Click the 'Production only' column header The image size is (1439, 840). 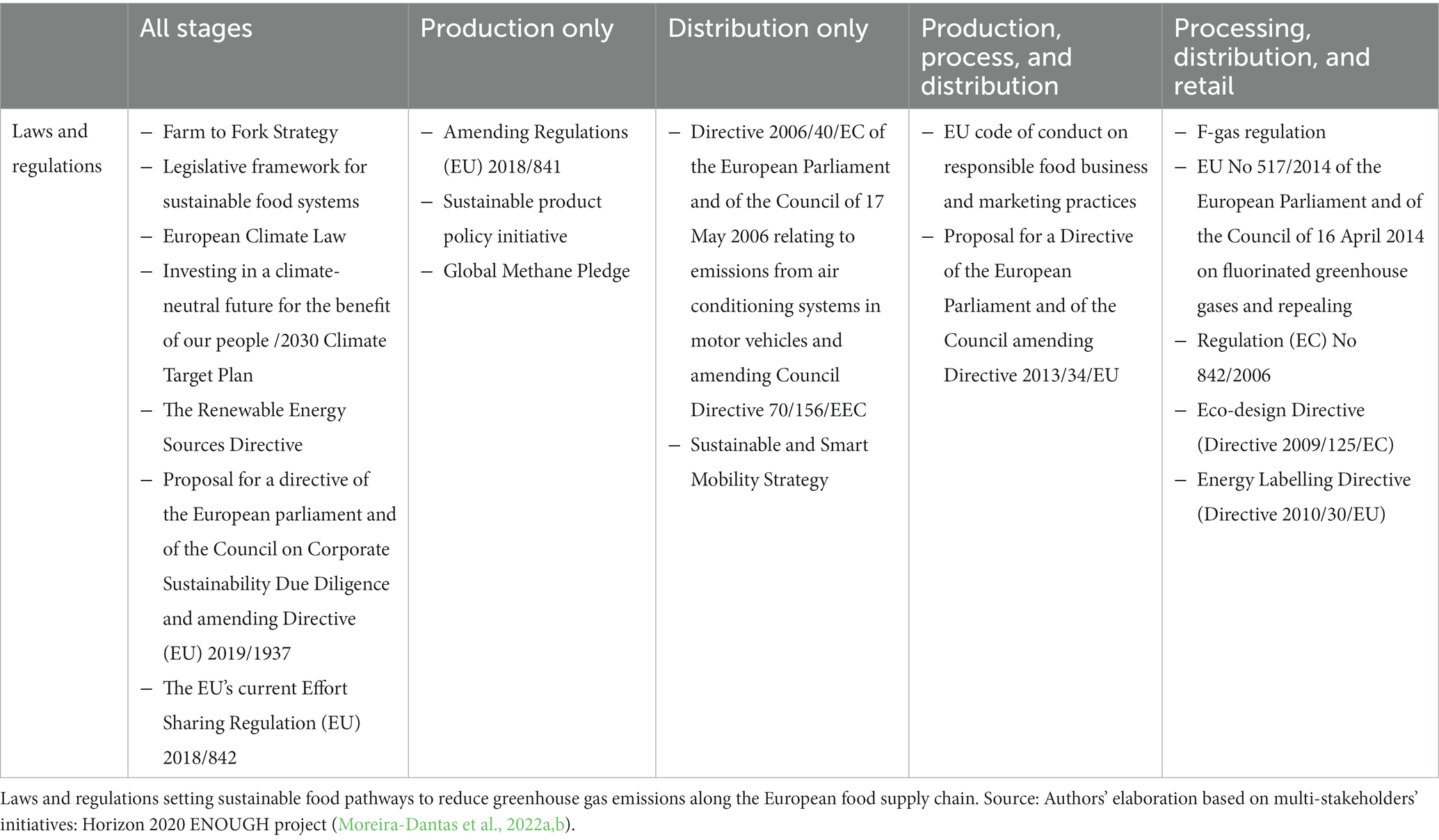pyautogui.click(x=517, y=29)
